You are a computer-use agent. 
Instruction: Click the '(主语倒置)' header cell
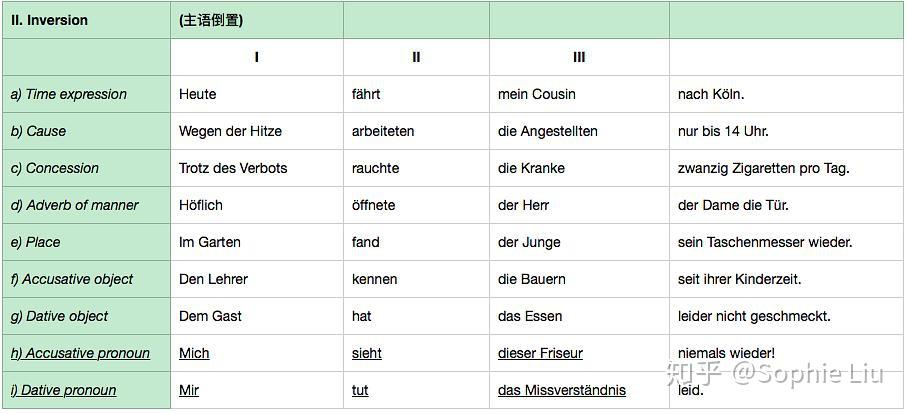(211, 20)
